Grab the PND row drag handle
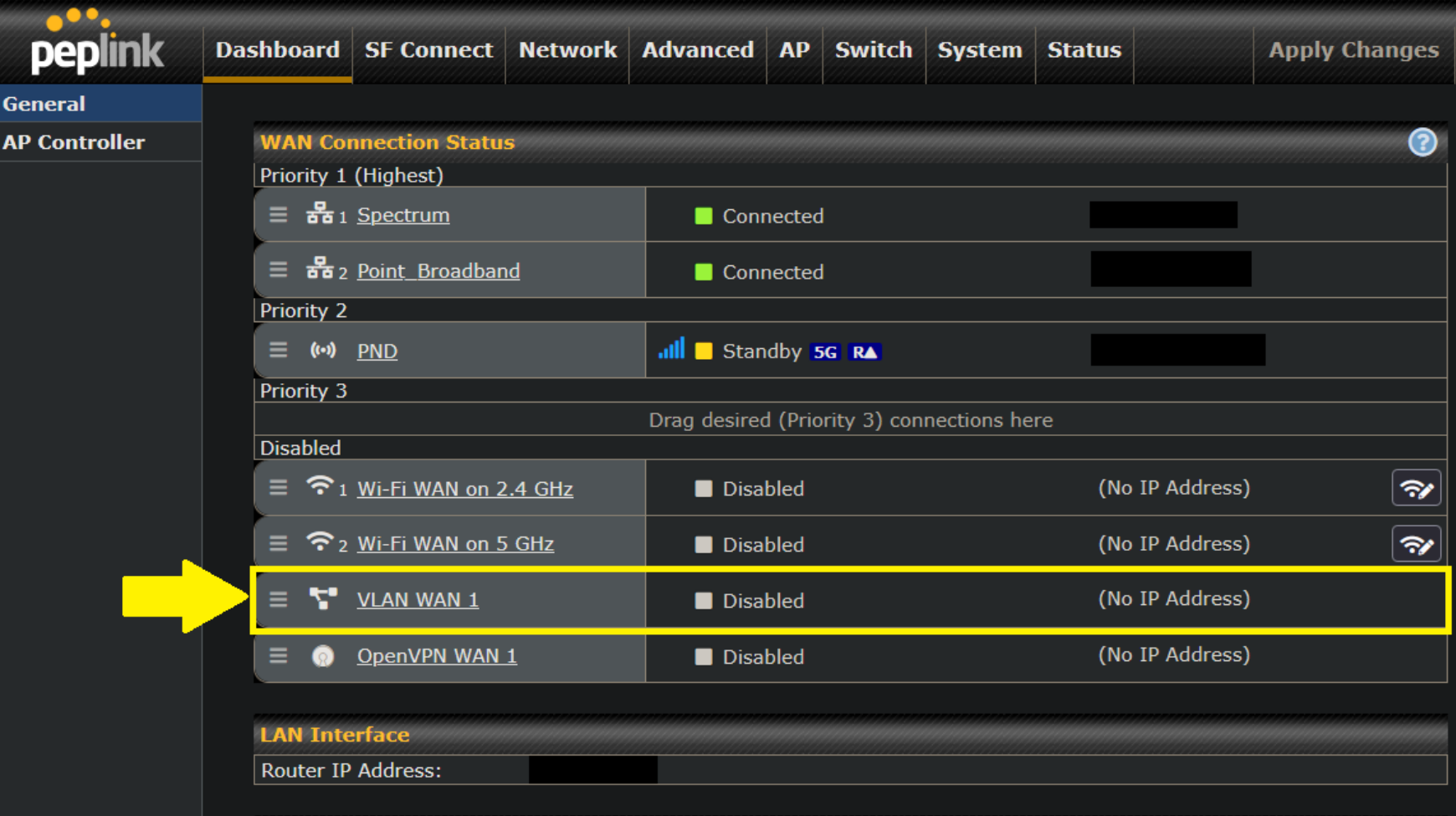Screen dimensions: 1456x816 coord(279,350)
